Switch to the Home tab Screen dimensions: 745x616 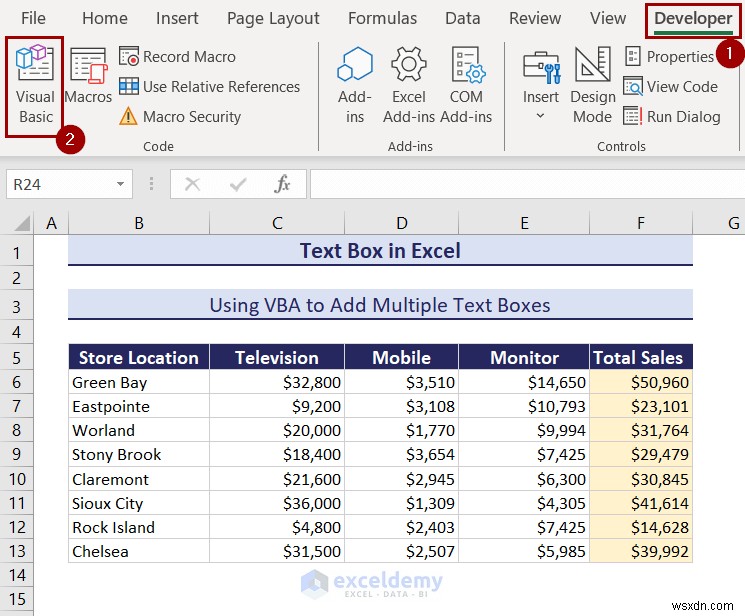click(x=105, y=19)
